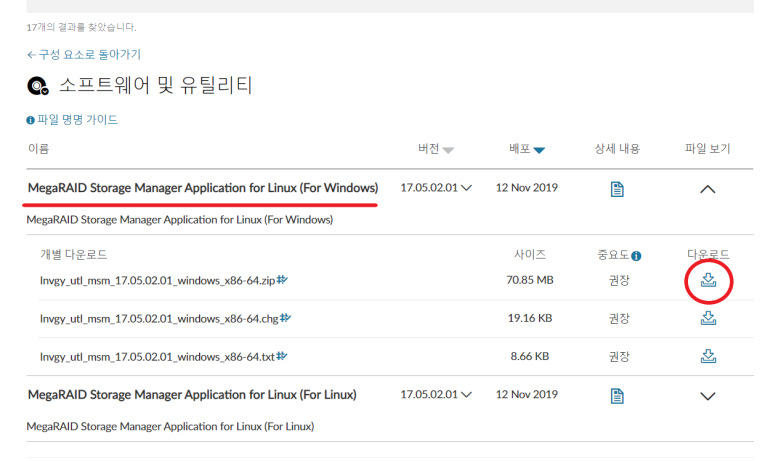The image size is (773, 461).
Task: Click the 파일 보기 column header
Action: (707, 149)
